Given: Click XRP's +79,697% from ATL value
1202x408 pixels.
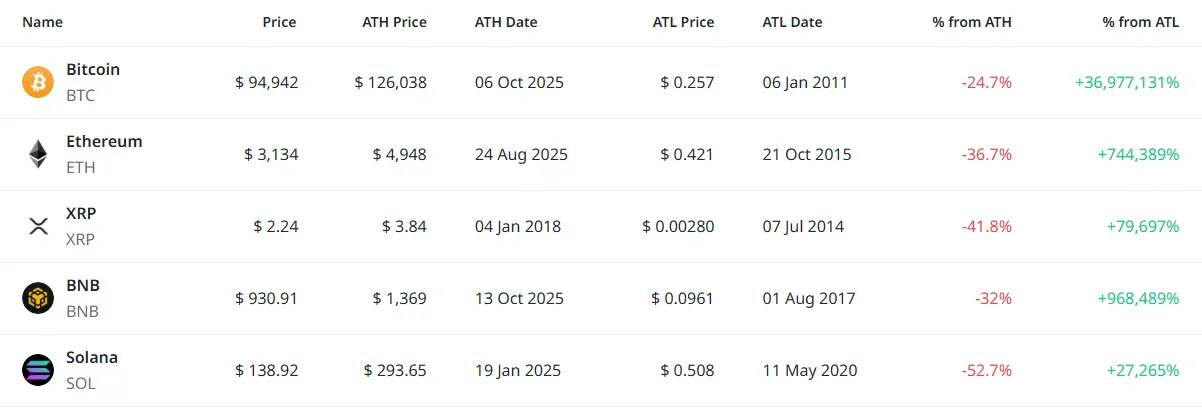Looking at the screenshot, I should 1142,226.
